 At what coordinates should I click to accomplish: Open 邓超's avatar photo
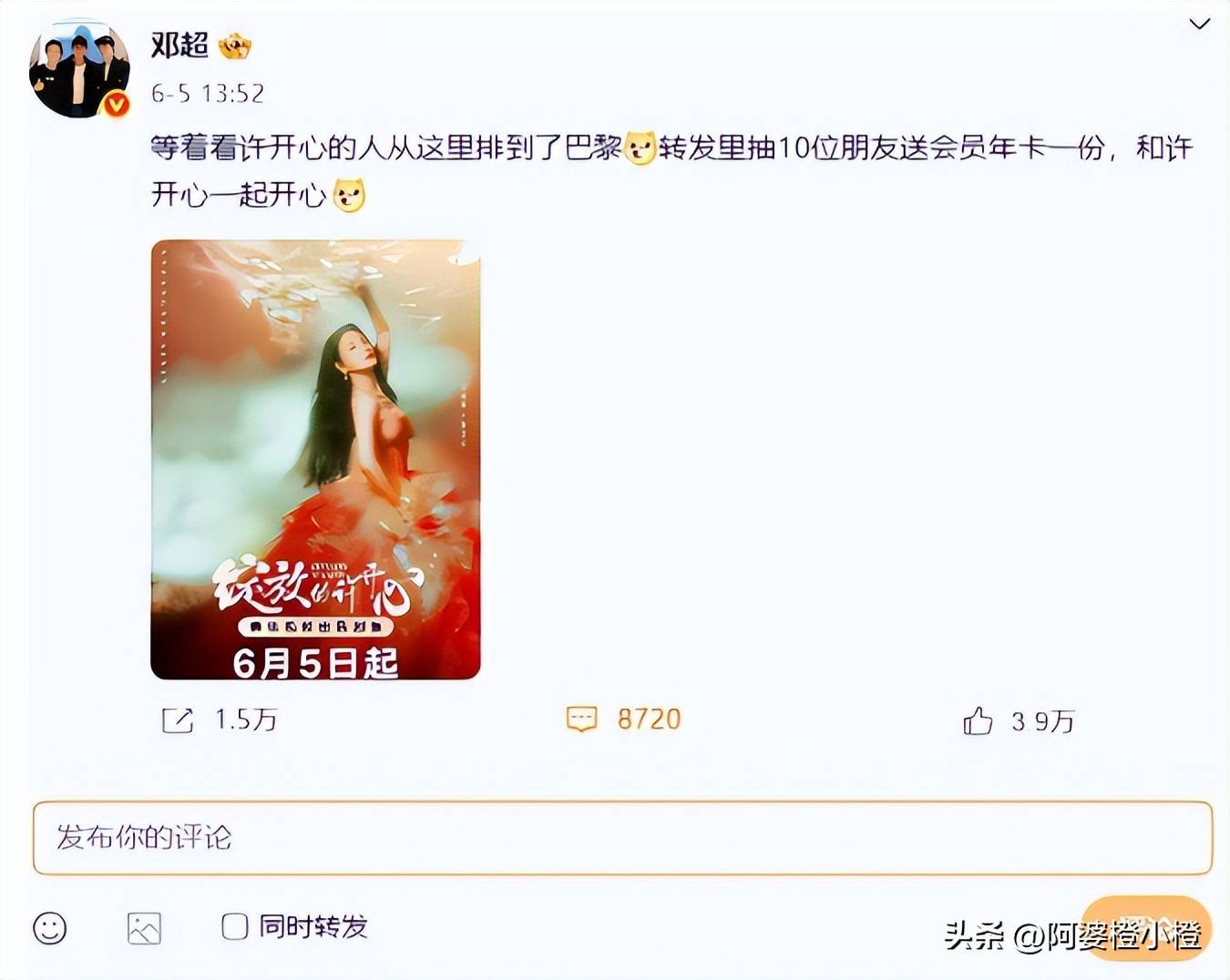point(79,68)
